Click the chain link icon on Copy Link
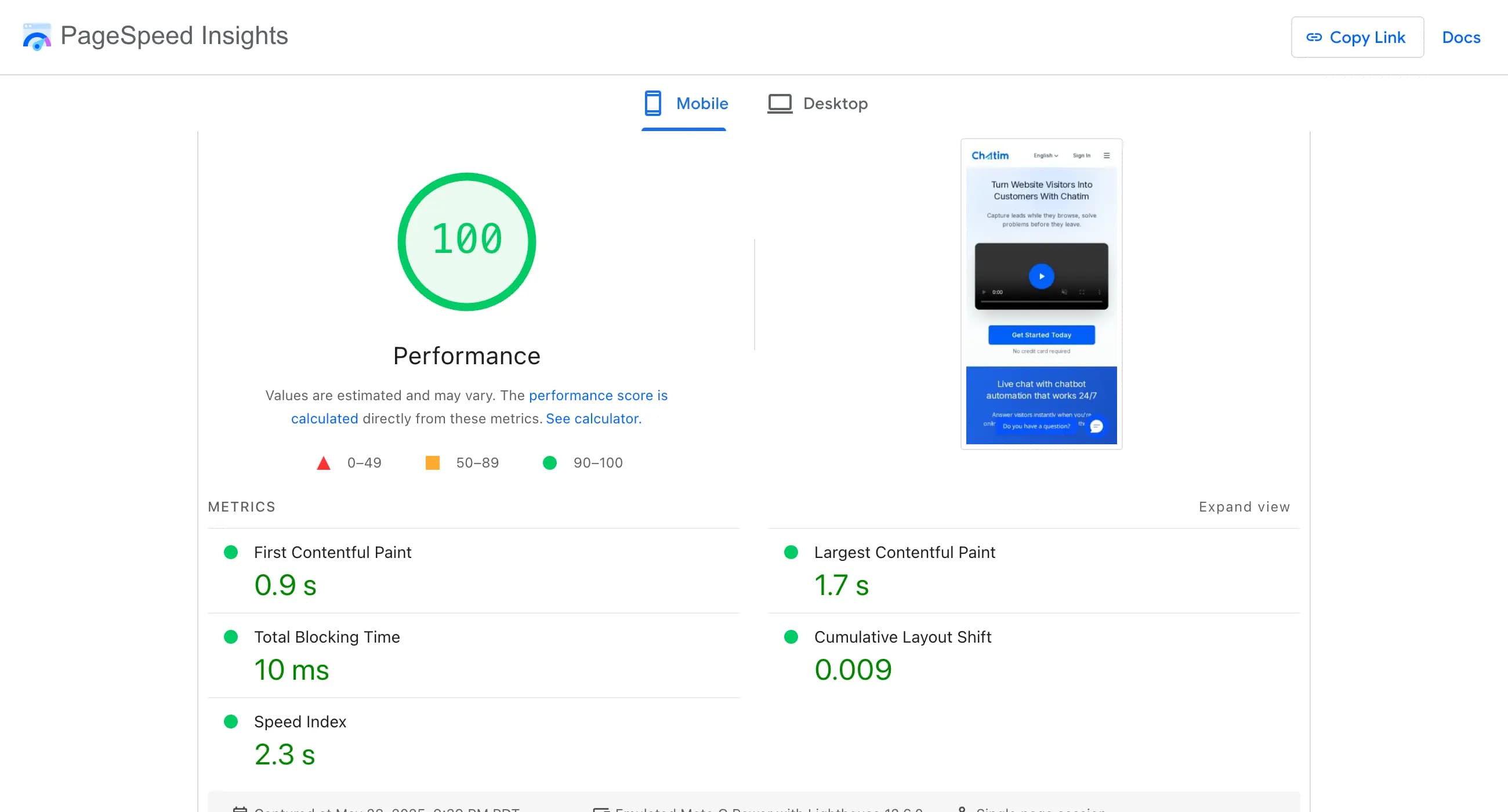 point(1315,37)
